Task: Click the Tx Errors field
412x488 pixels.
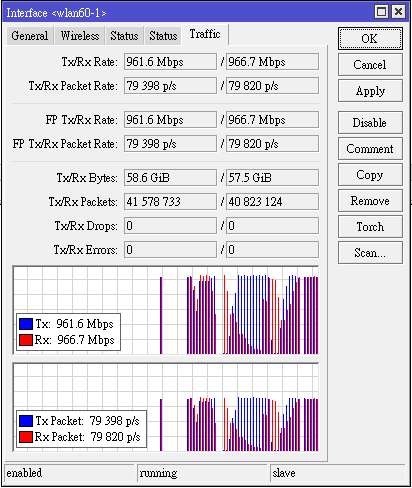Action: [x=170, y=250]
